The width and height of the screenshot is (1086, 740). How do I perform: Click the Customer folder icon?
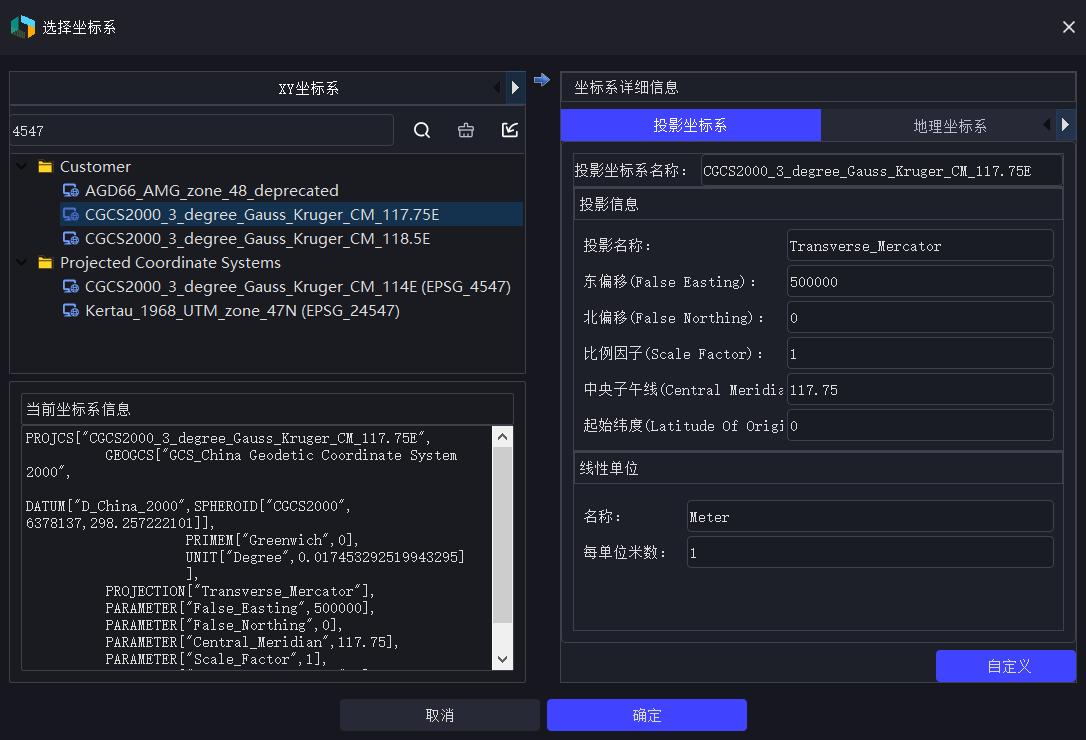pyautogui.click(x=46, y=166)
